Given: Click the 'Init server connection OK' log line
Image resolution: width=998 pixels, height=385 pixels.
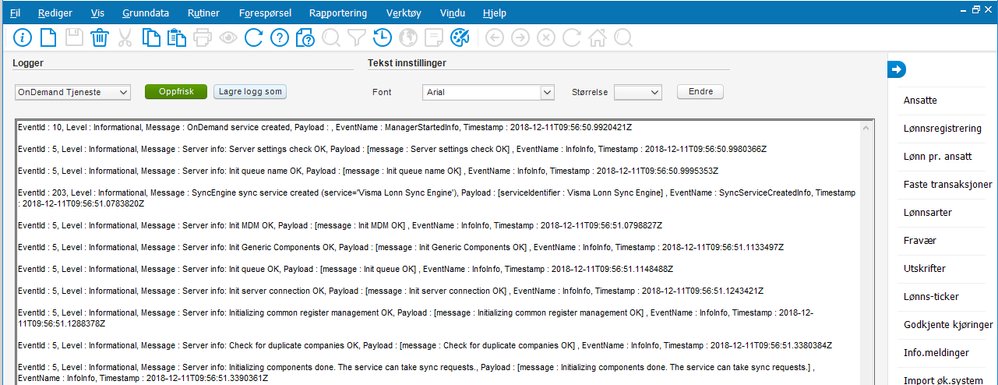Looking at the screenshot, I should point(391,291).
